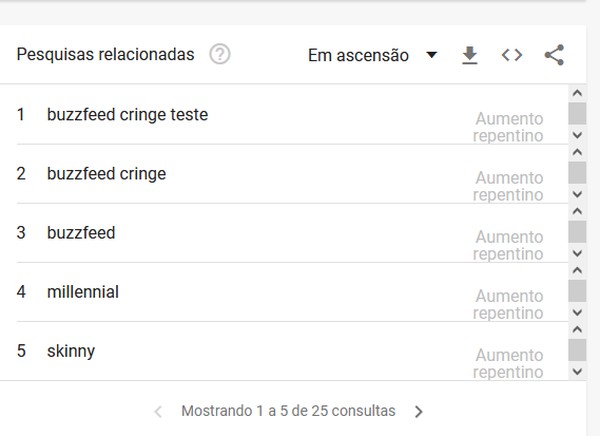Click scroll down arrow in buzzfeed cringe row

(x=577, y=194)
